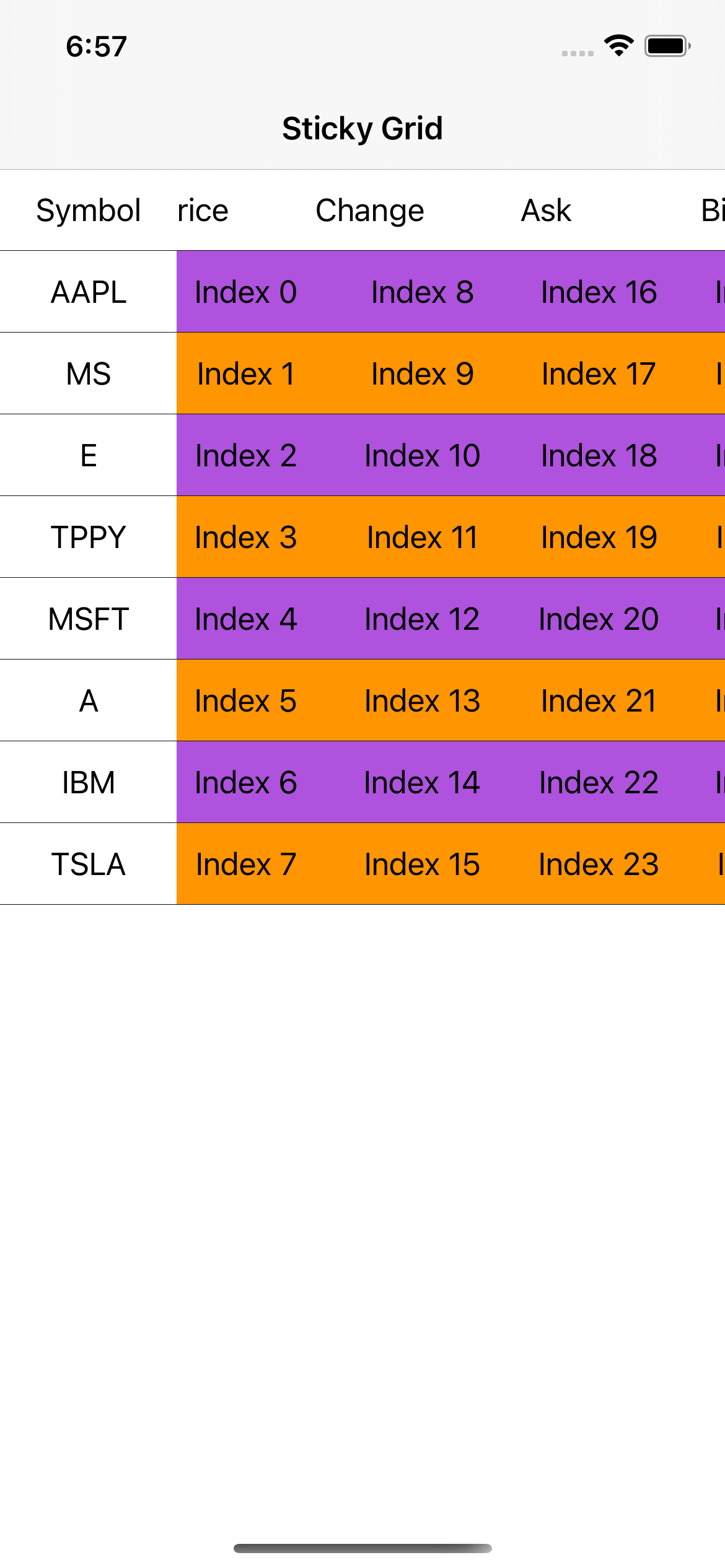Tap the IBM symbol cell
The height and width of the screenshot is (1568, 725).
89,782
